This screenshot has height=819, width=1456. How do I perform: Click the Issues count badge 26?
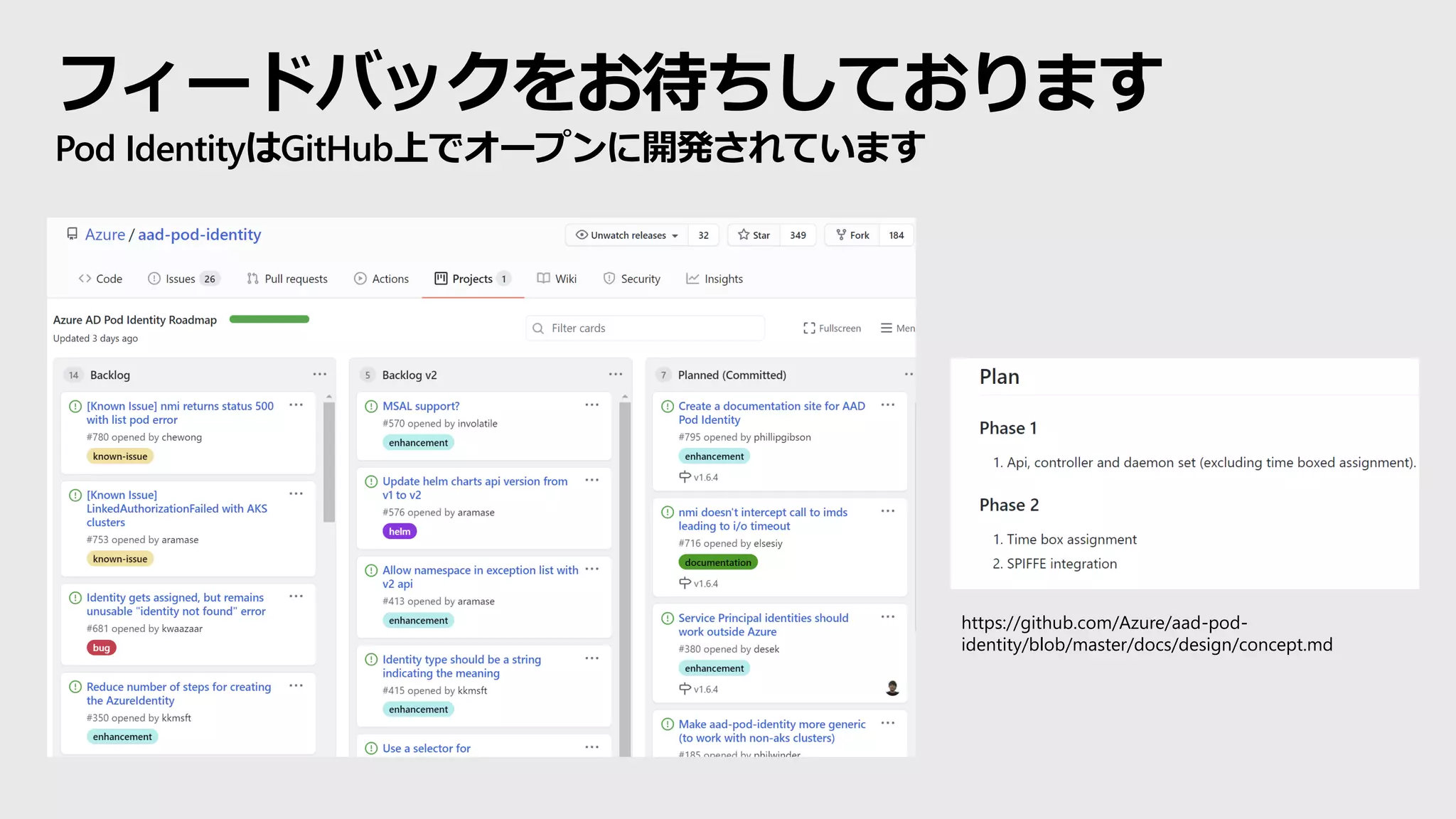coord(210,279)
